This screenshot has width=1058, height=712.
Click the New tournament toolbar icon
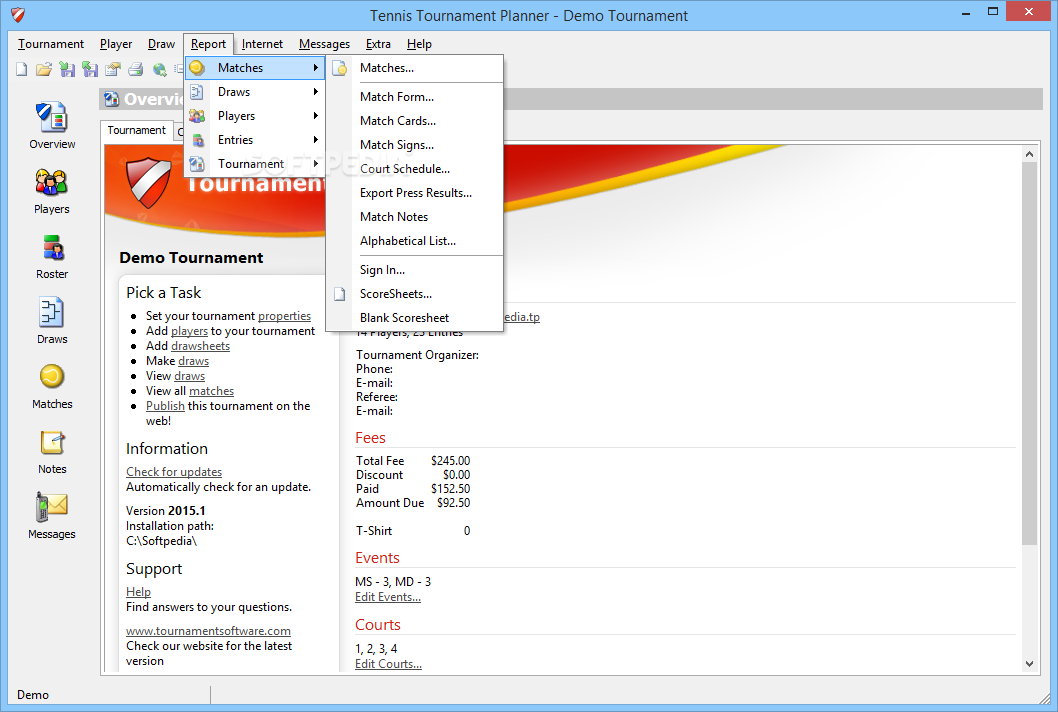[x=22, y=69]
